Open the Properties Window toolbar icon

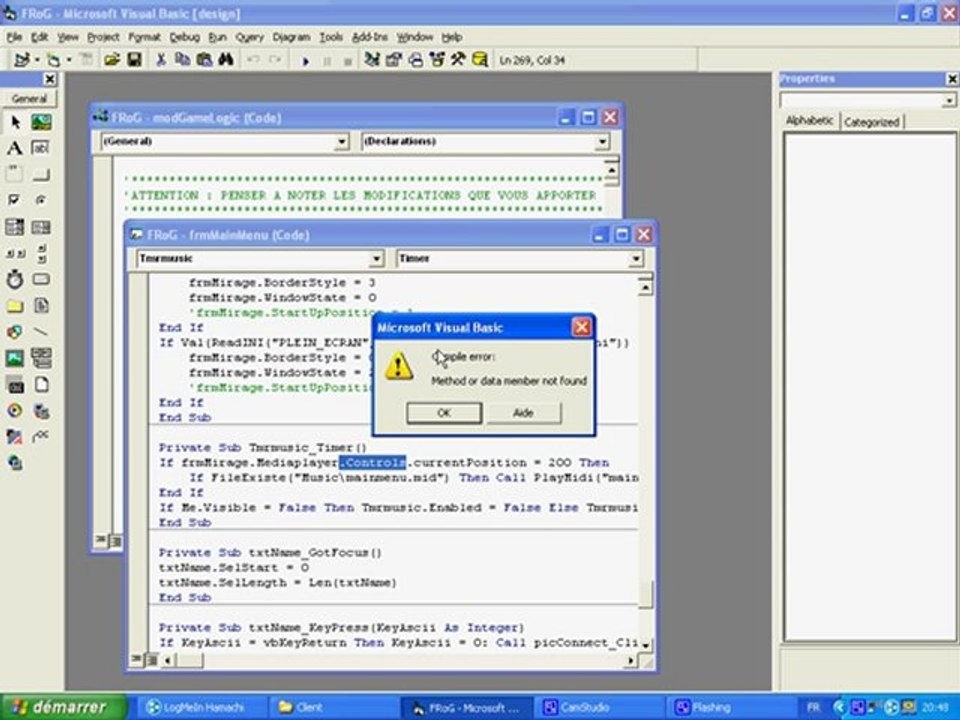394,59
